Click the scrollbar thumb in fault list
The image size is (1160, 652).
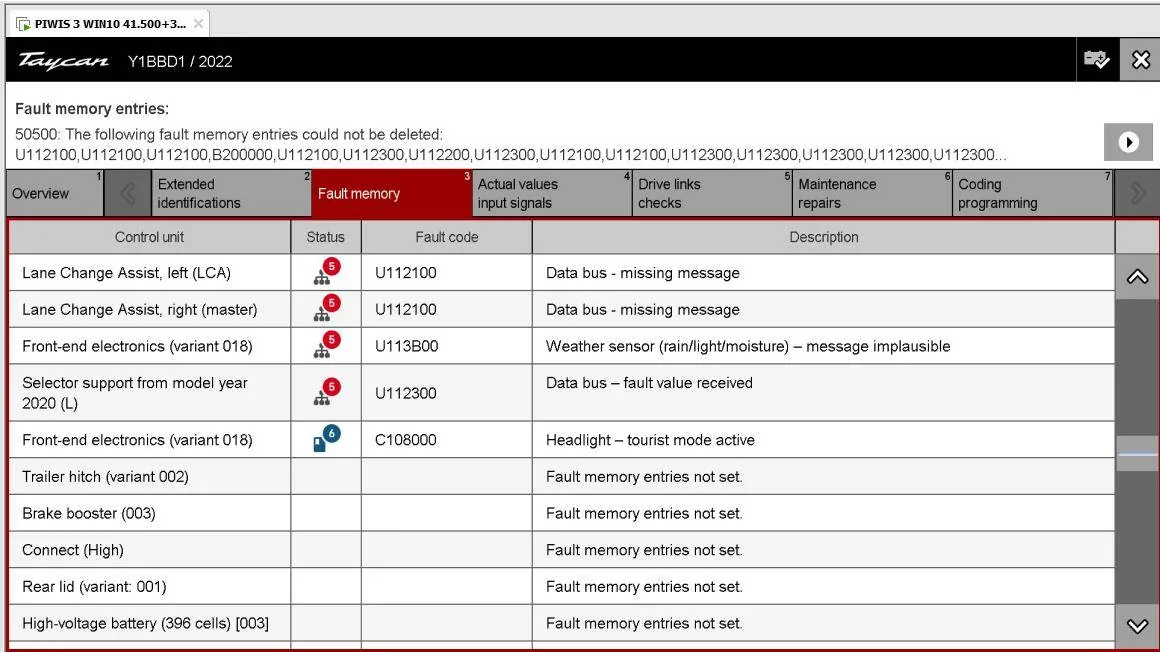pos(1137,454)
